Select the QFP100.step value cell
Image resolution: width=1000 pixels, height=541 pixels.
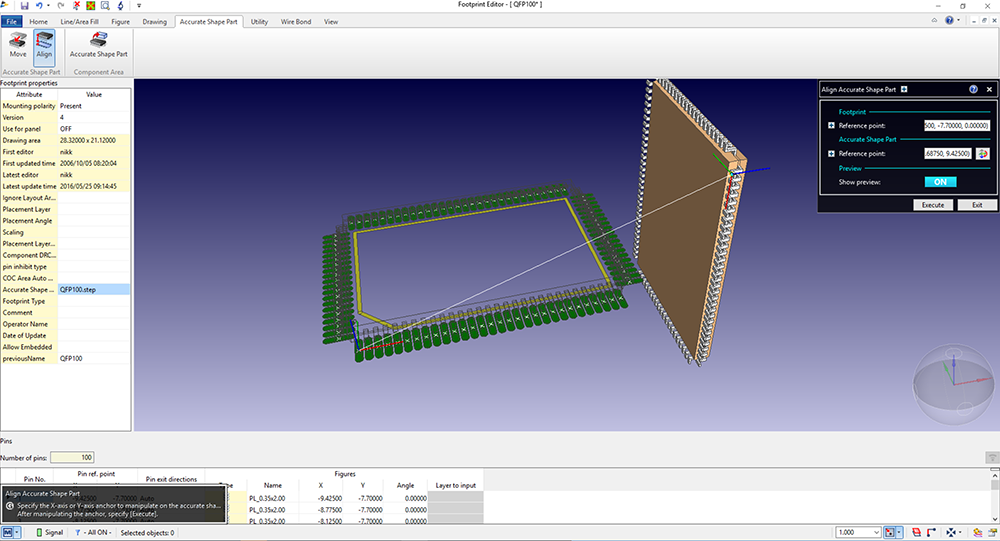tap(94, 288)
